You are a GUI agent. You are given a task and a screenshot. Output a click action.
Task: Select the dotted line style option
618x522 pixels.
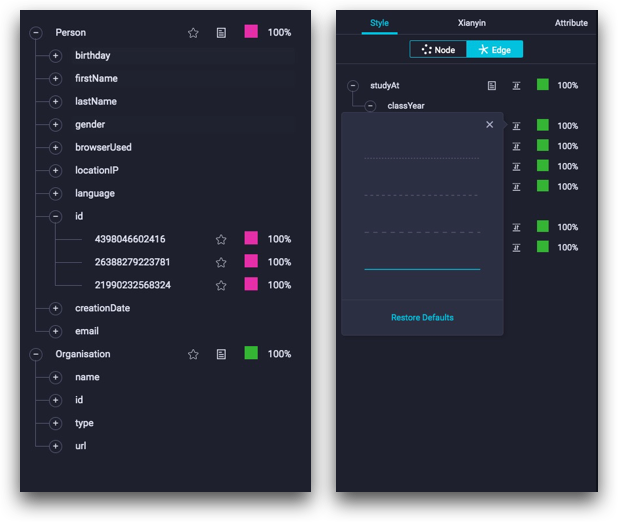pos(422,158)
